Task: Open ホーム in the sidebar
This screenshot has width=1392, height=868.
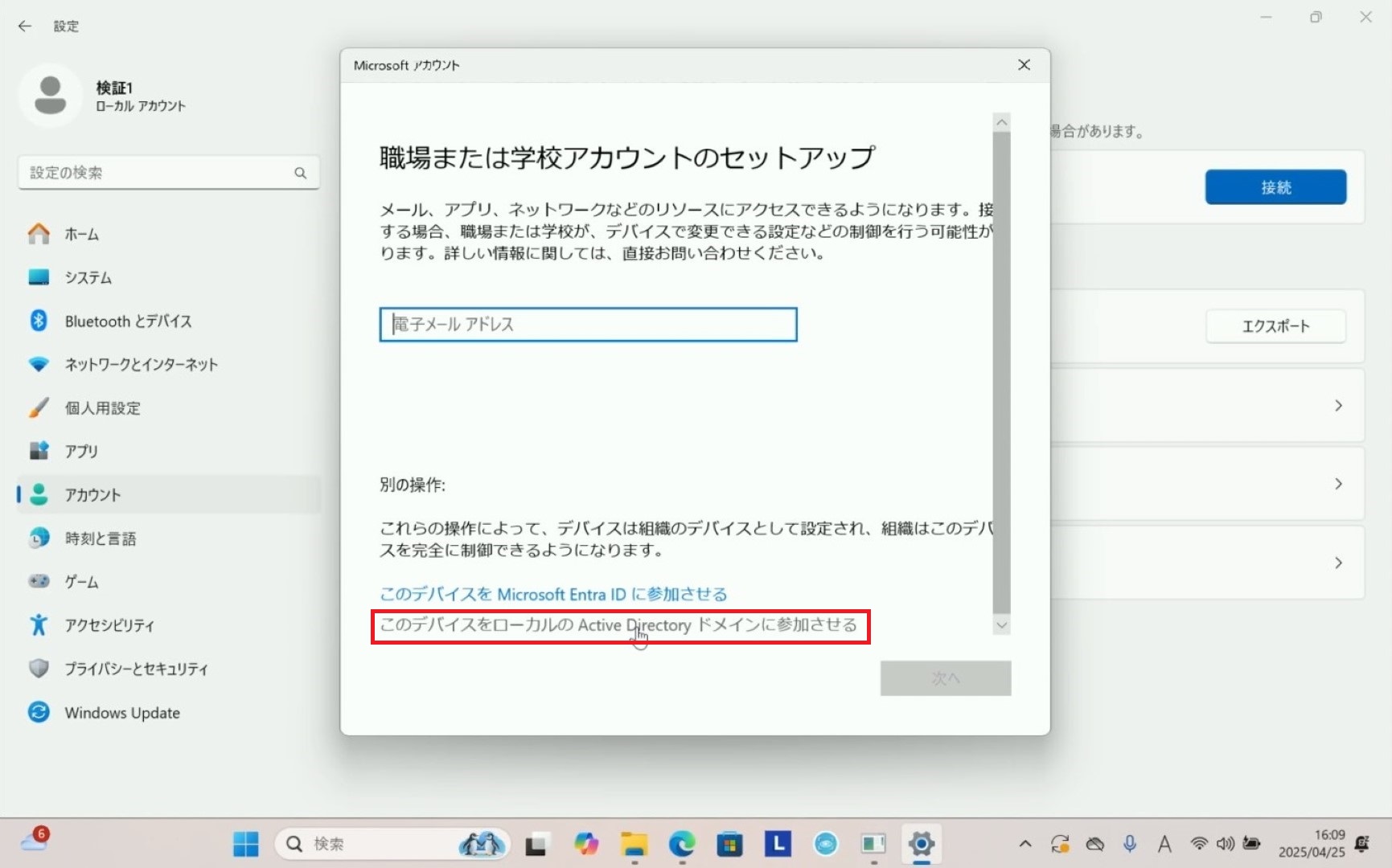Action: 169,234
